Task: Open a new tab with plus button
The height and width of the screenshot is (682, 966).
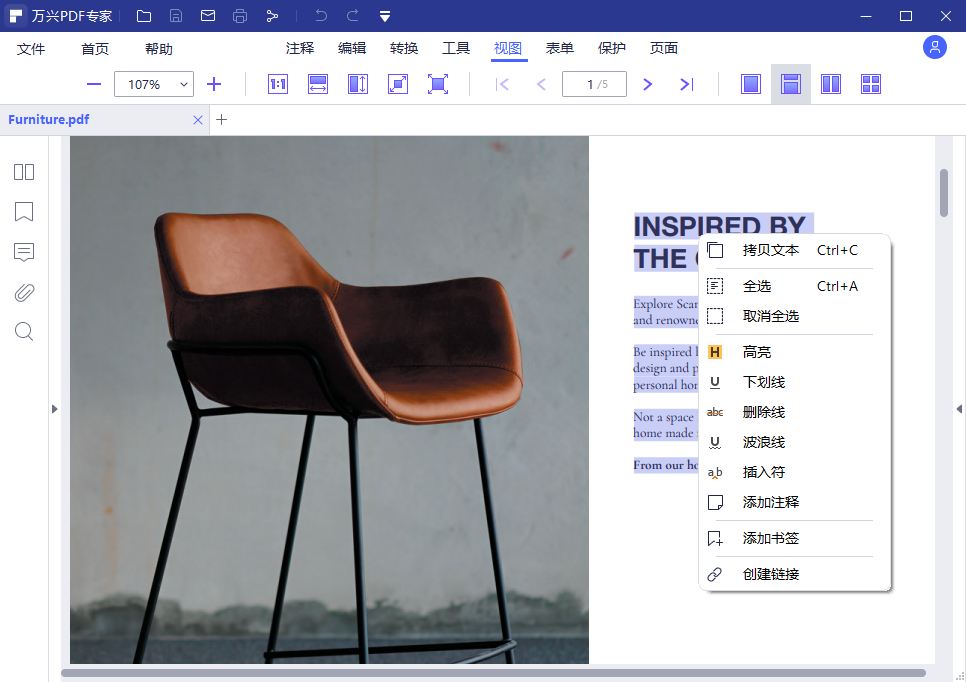Action: tap(222, 120)
